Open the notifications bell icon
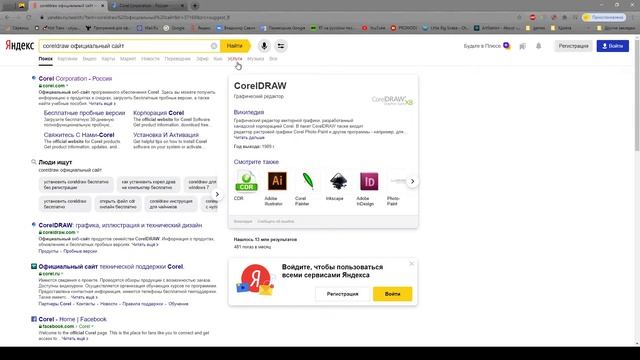This screenshot has width=640, height=360. [x=538, y=46]
